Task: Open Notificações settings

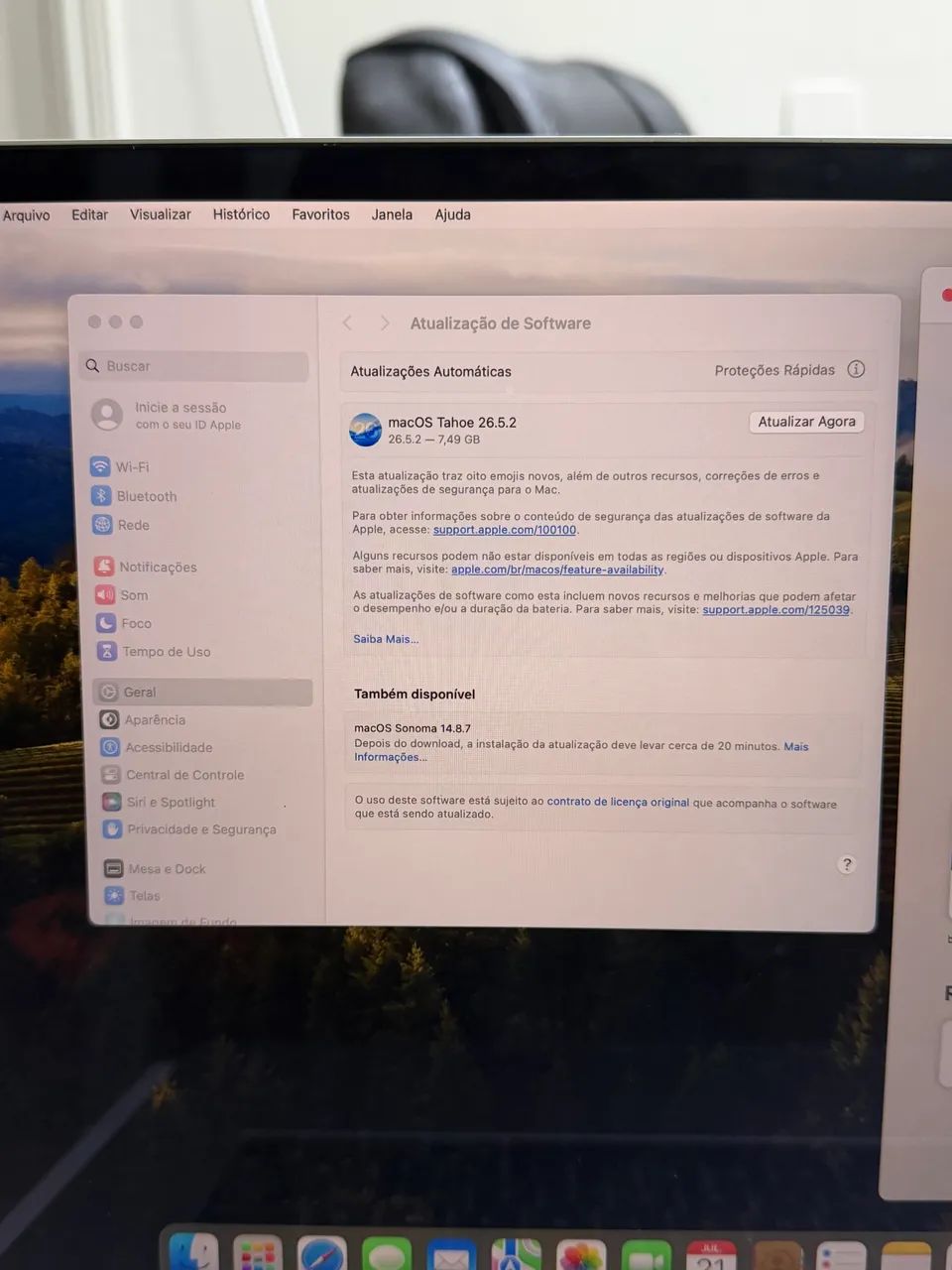Action: click(x=145, y=567)
